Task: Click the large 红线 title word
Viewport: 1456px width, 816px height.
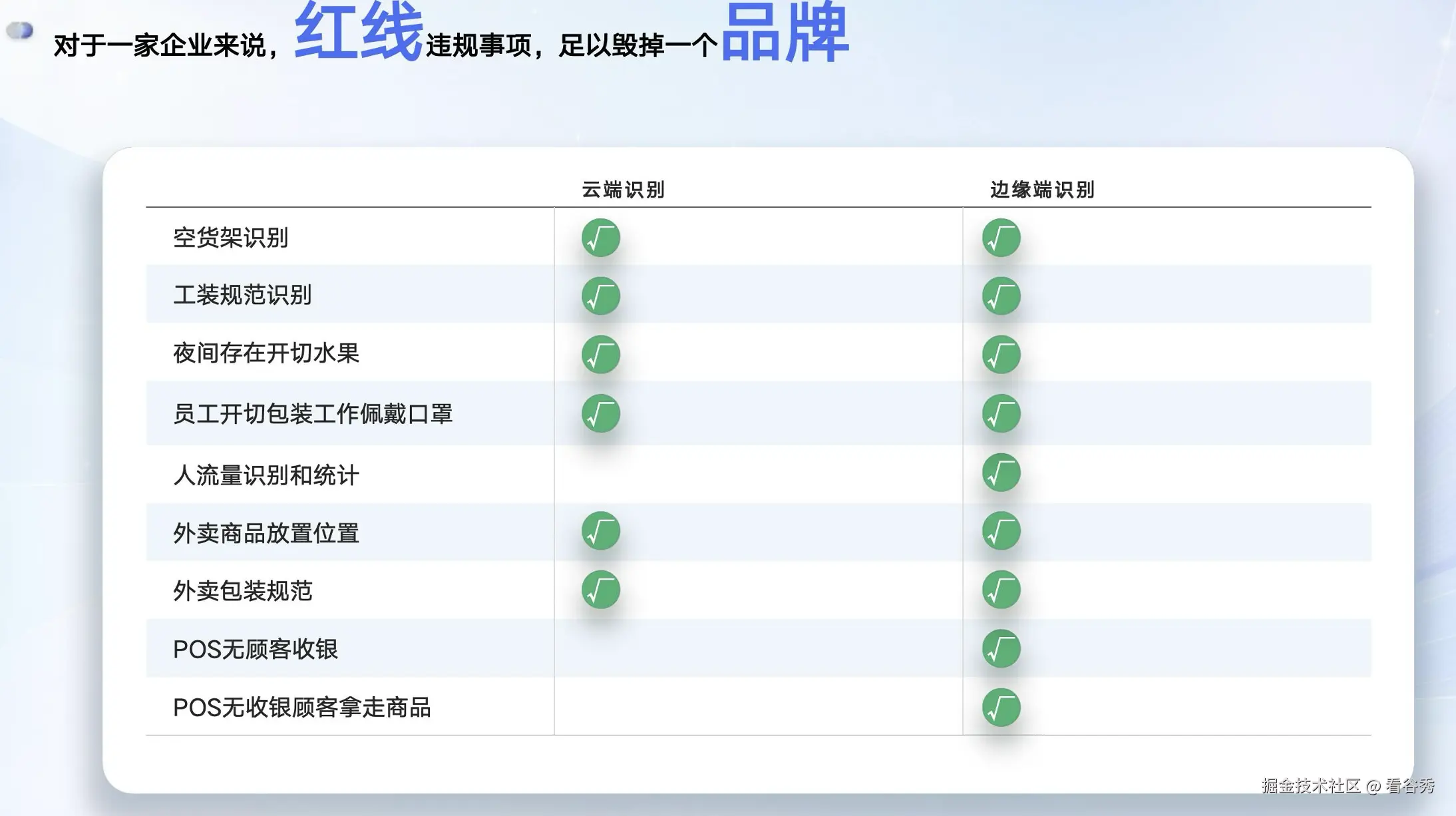Action: (x=358, y=31)
